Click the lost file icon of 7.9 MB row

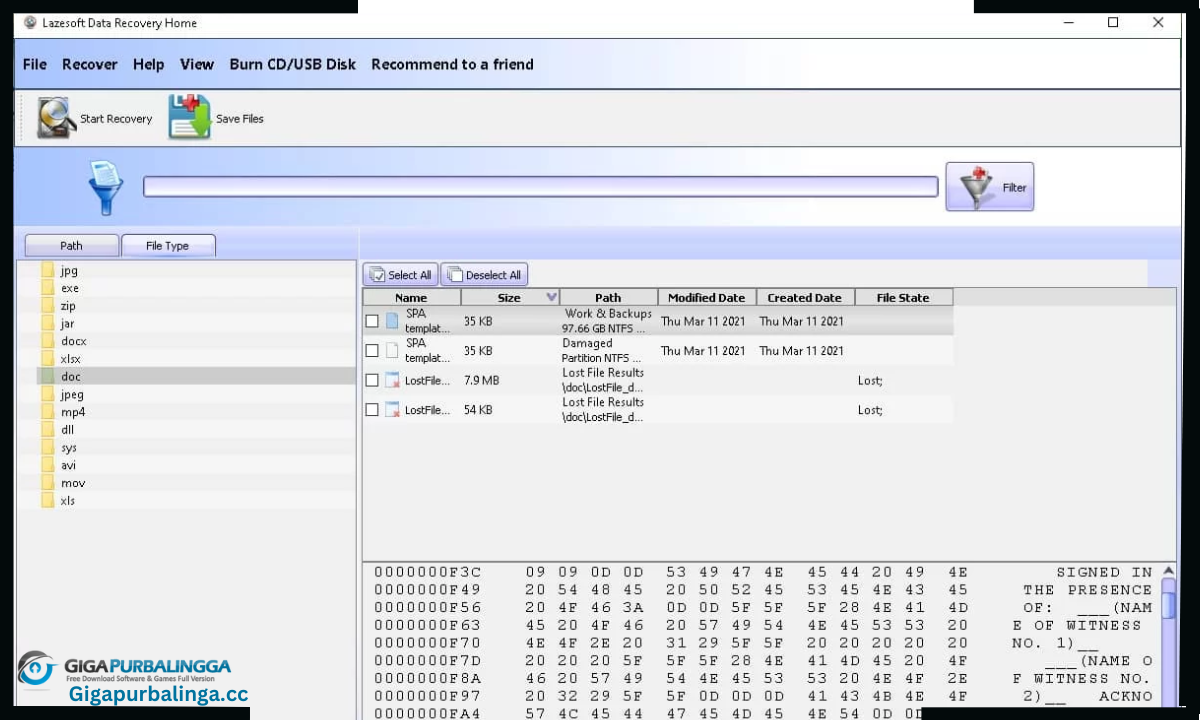pos(393,380)
